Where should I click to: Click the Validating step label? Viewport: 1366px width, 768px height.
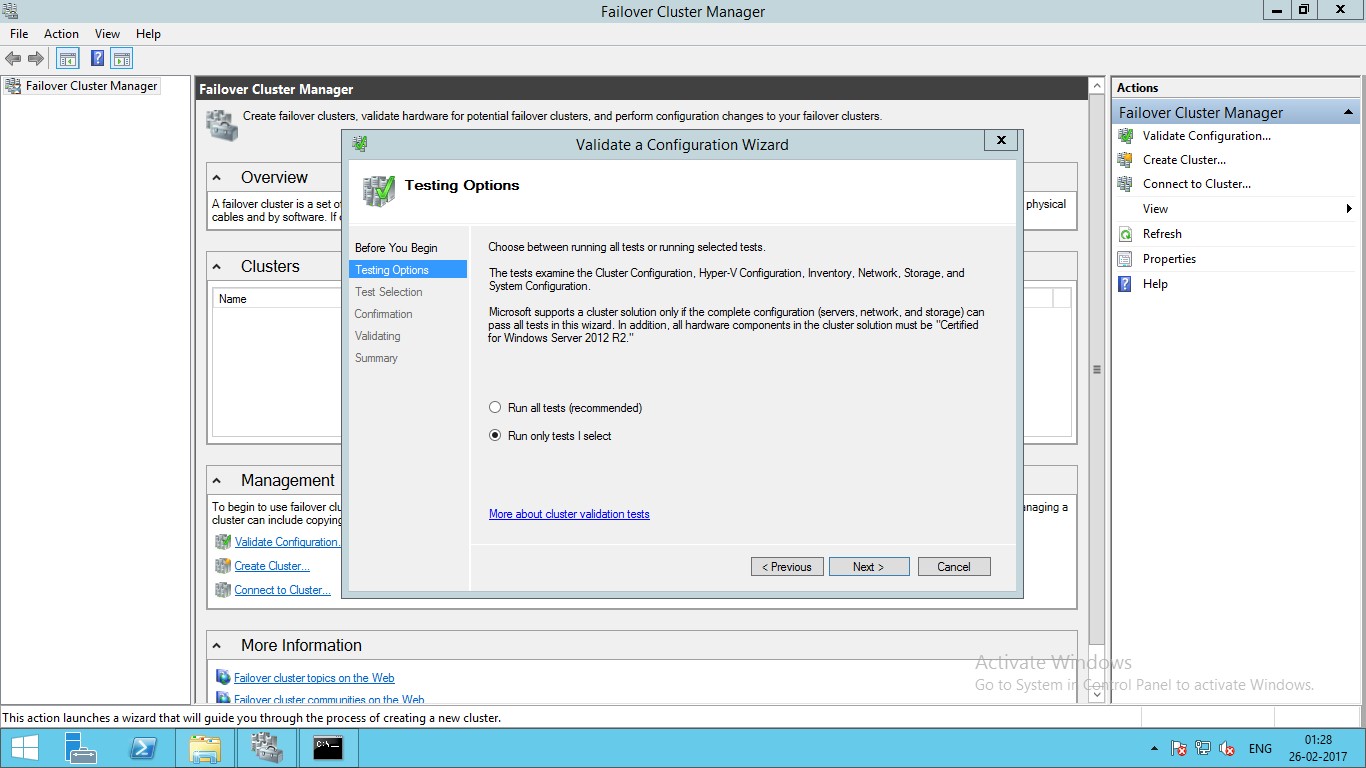pos(377,336)
